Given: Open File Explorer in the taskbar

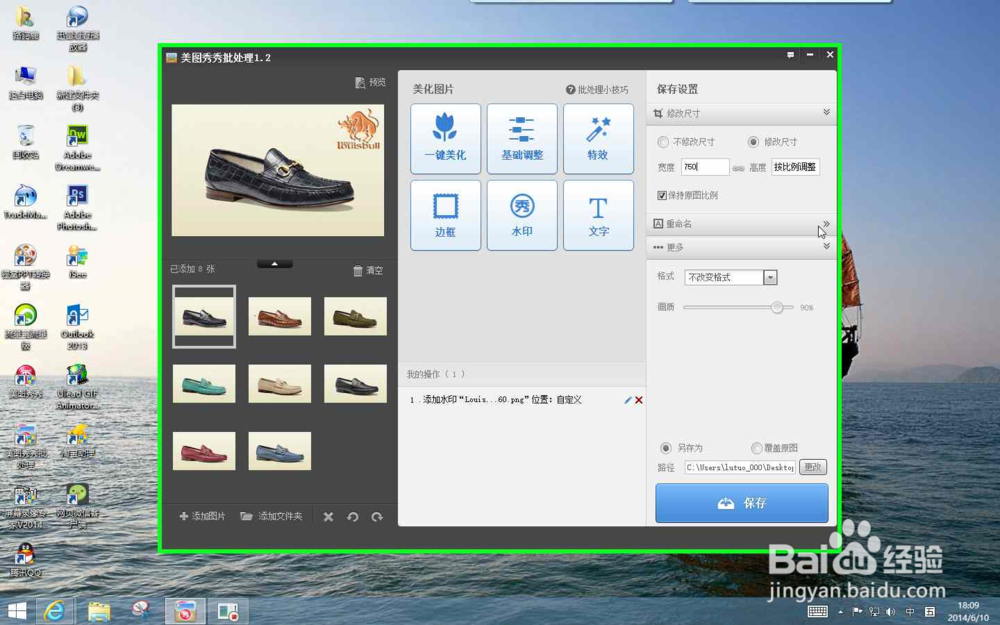Looking at the screenshot, I should click(98, 612).
